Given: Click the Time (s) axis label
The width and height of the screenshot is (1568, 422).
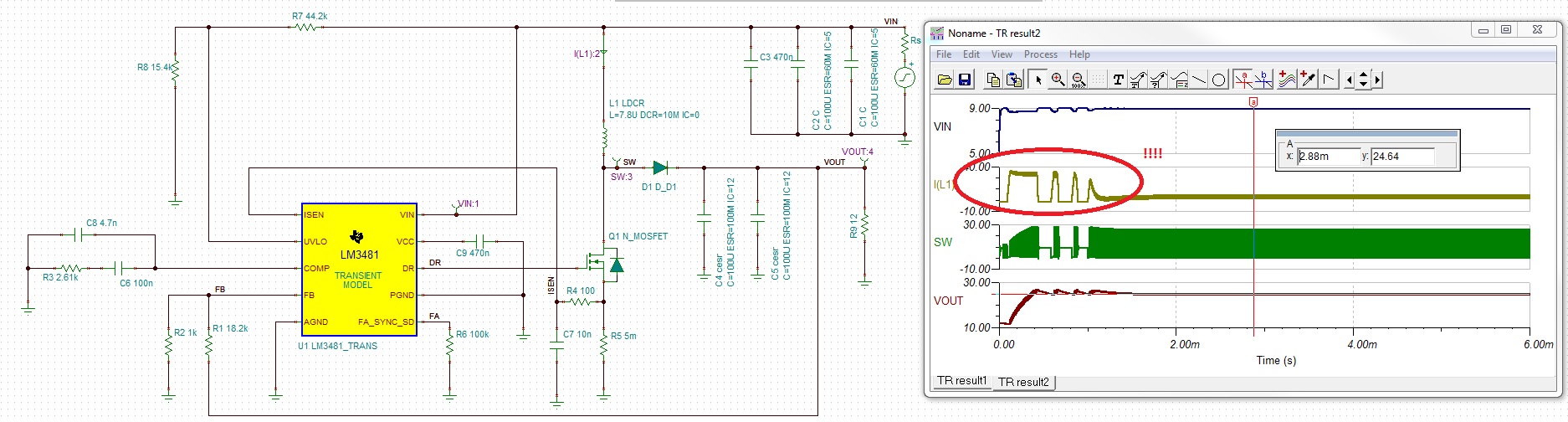Looking at the screenshot, I should pos(1276,360).
